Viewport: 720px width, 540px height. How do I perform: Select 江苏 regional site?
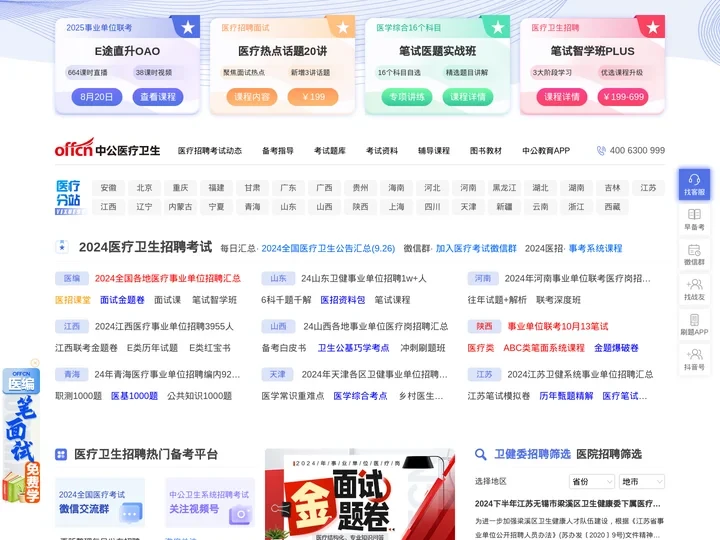click(x=648, y=188)
